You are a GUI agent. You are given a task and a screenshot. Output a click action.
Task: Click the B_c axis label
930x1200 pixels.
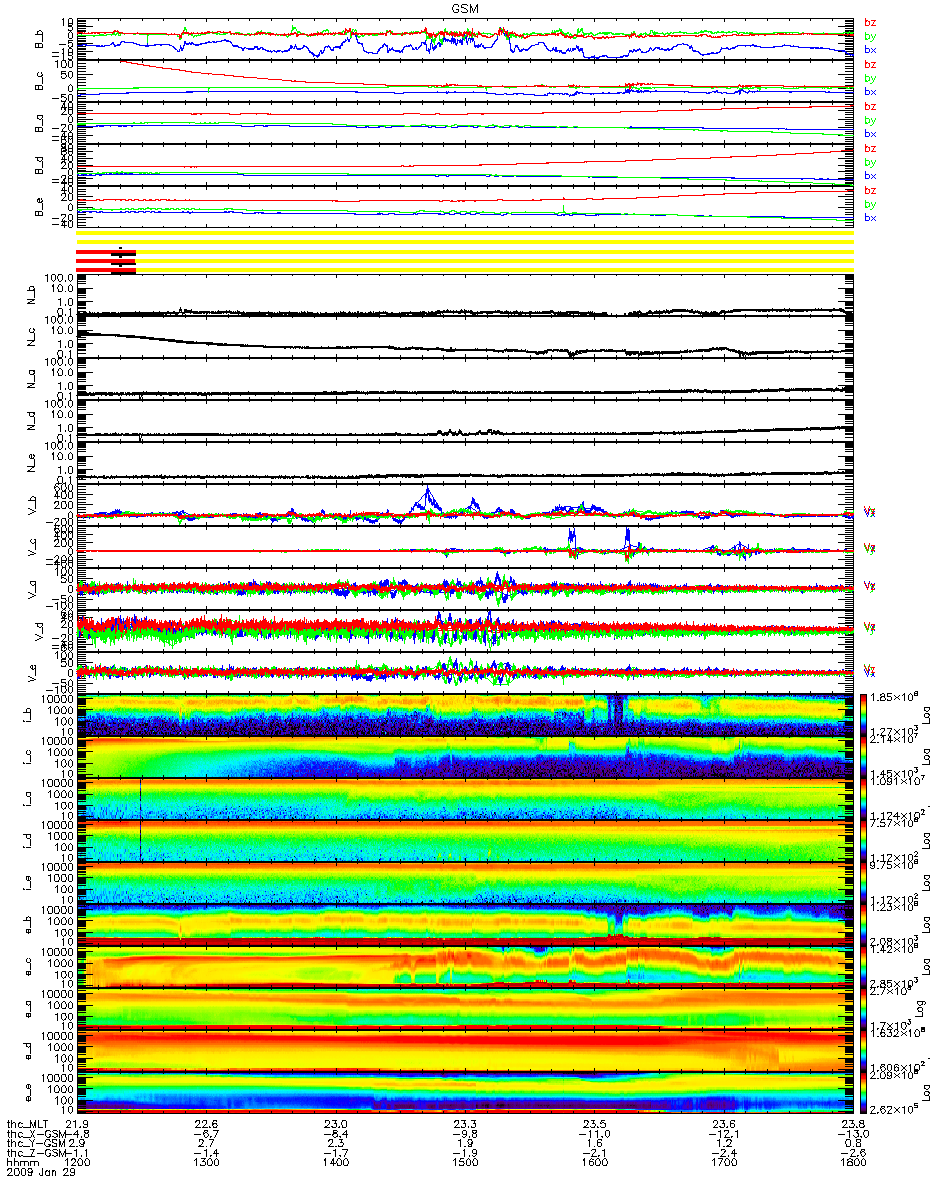[x=40, y=81]
